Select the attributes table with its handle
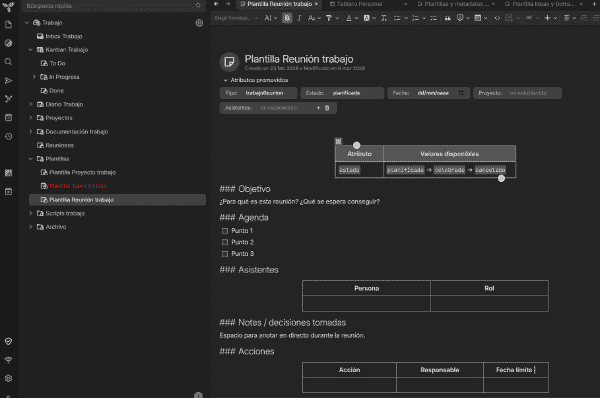 click(x=338, y=142)
